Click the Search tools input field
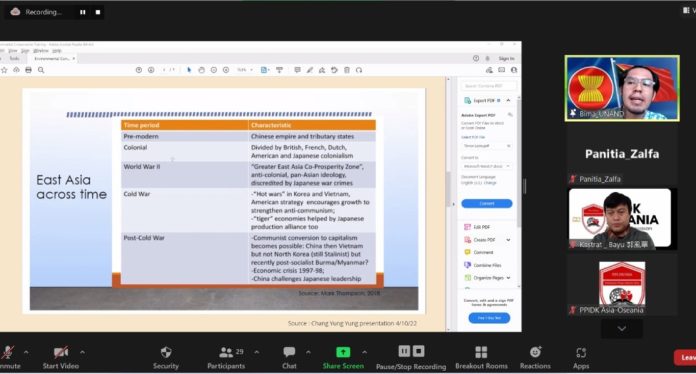Screen dimensions: 696x374 (x=488, y=86)
